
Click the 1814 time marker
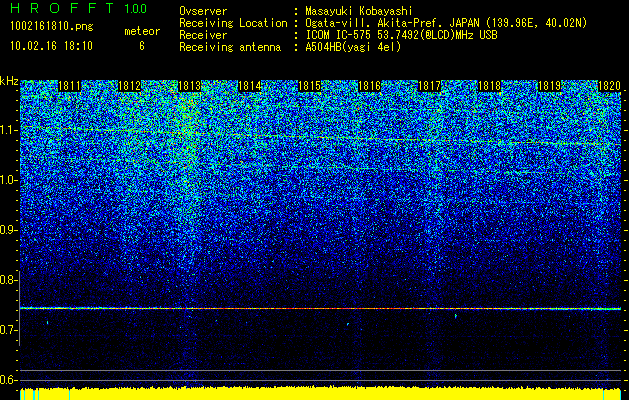point(250,86)
